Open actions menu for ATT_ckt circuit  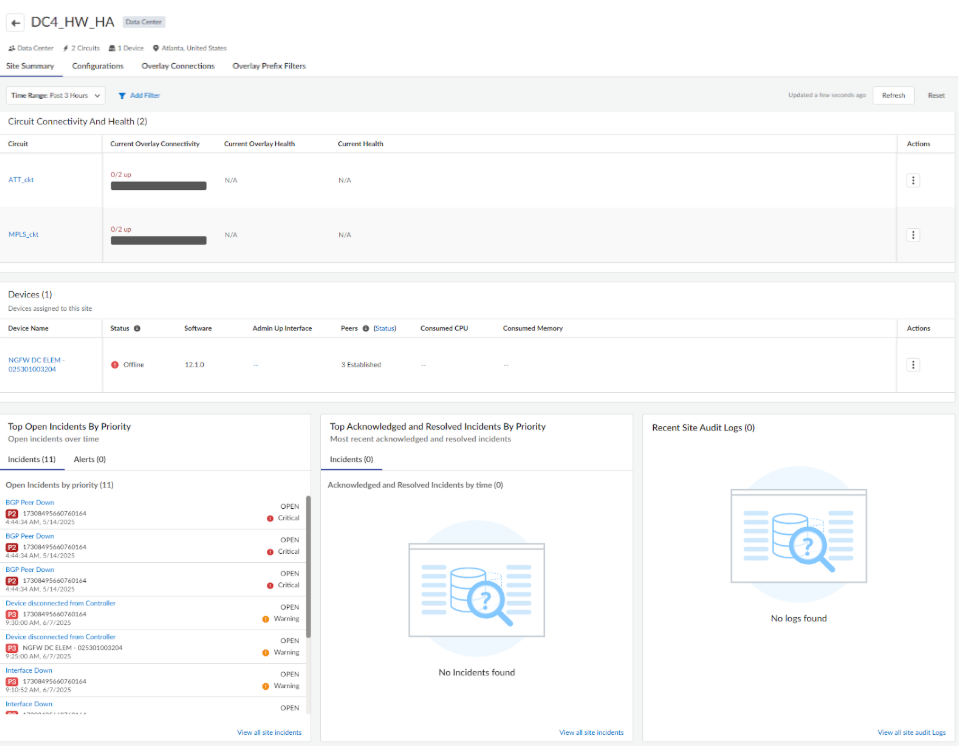[912, 181]
